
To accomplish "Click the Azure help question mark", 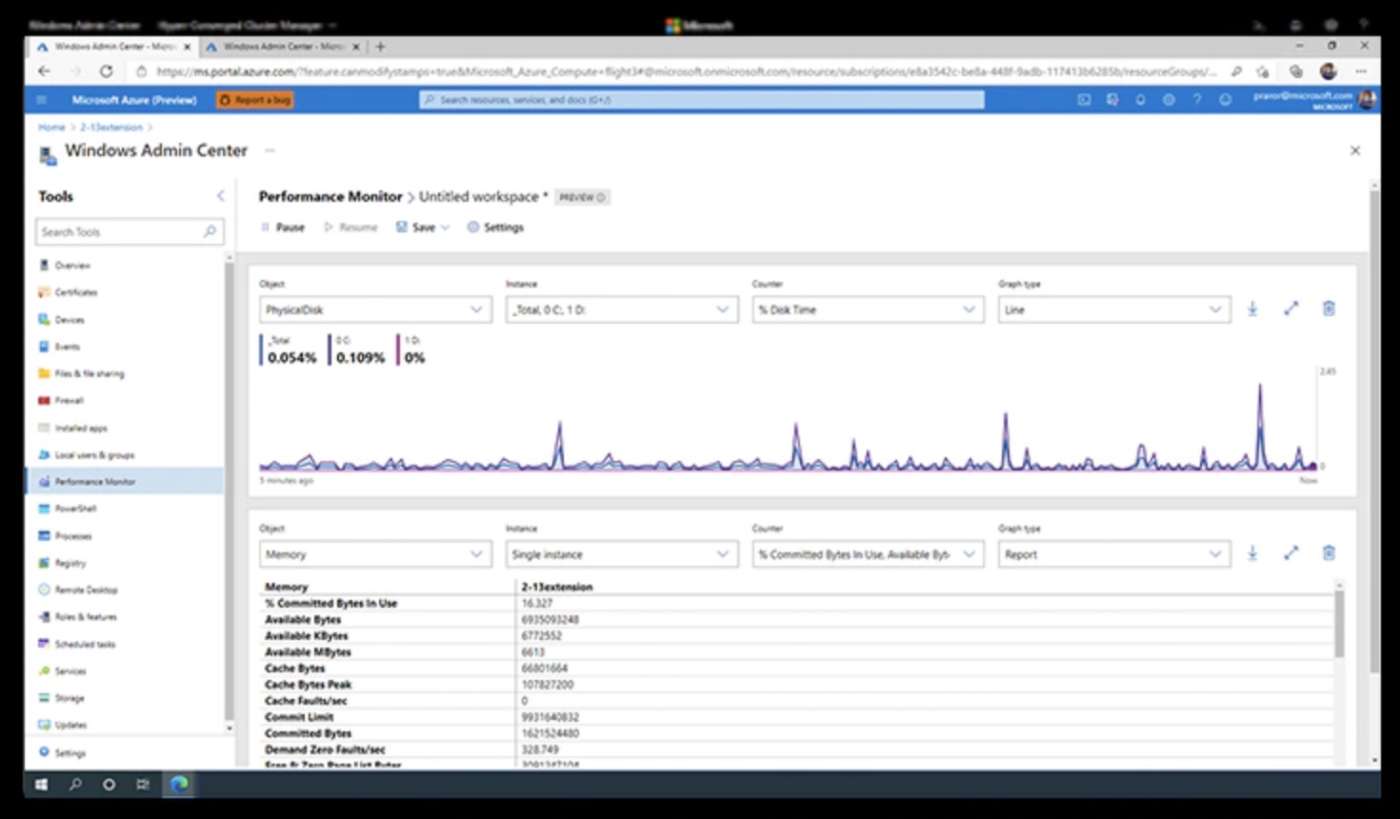I will 1197,100.
